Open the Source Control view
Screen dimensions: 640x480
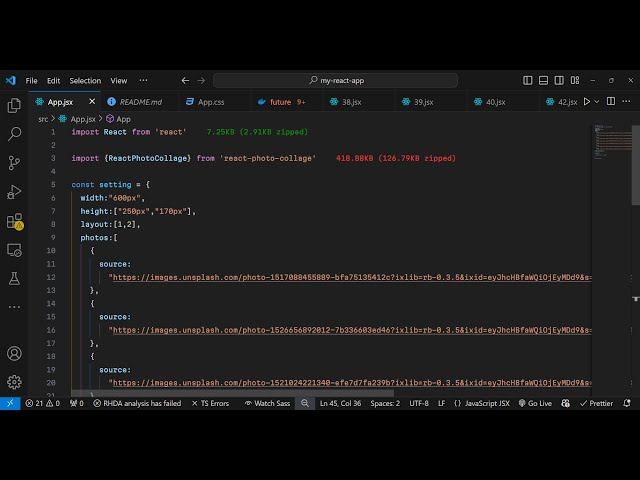click(14, 162)
